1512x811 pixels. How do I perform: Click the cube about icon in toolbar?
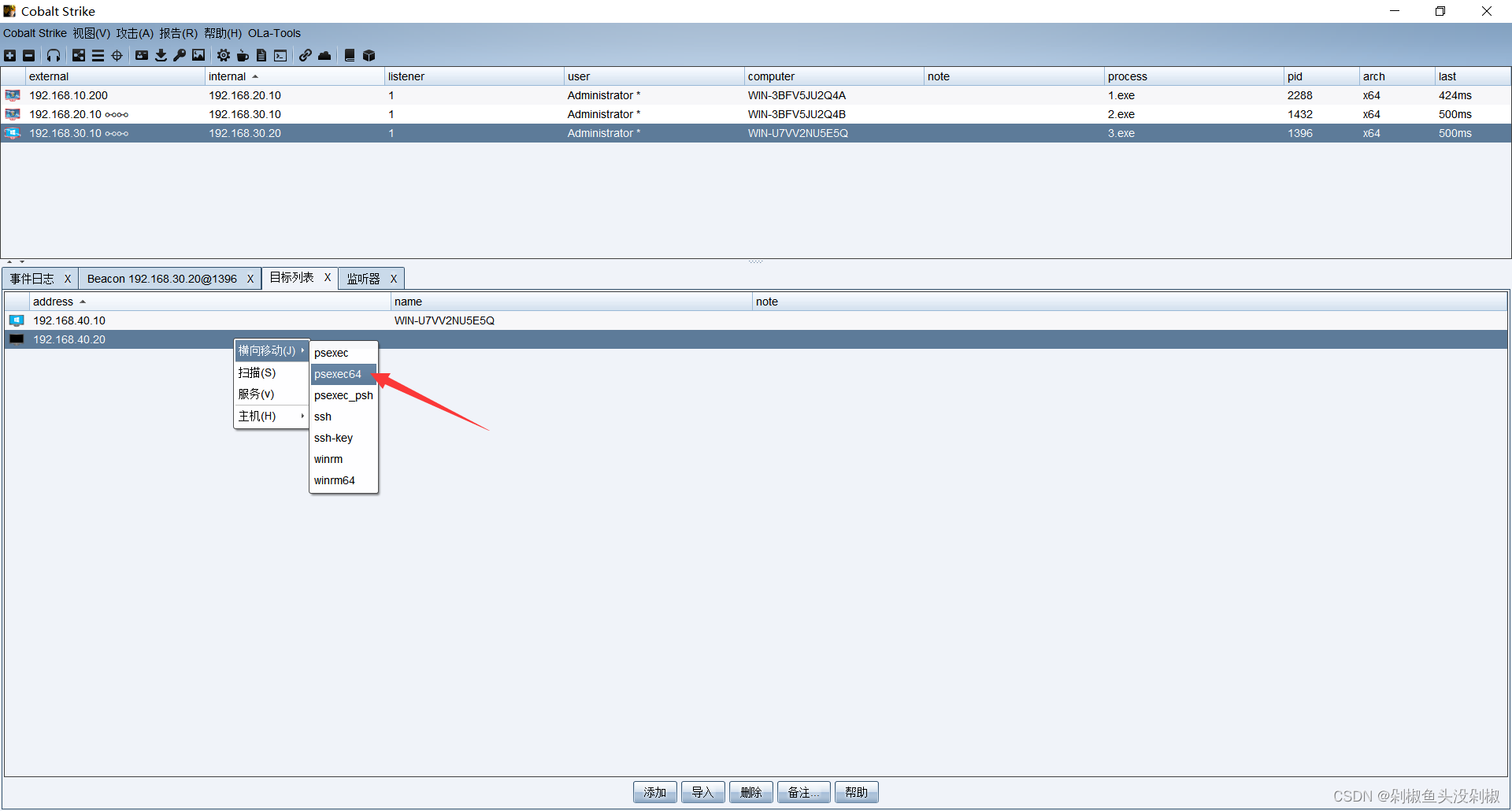(369, 55)
